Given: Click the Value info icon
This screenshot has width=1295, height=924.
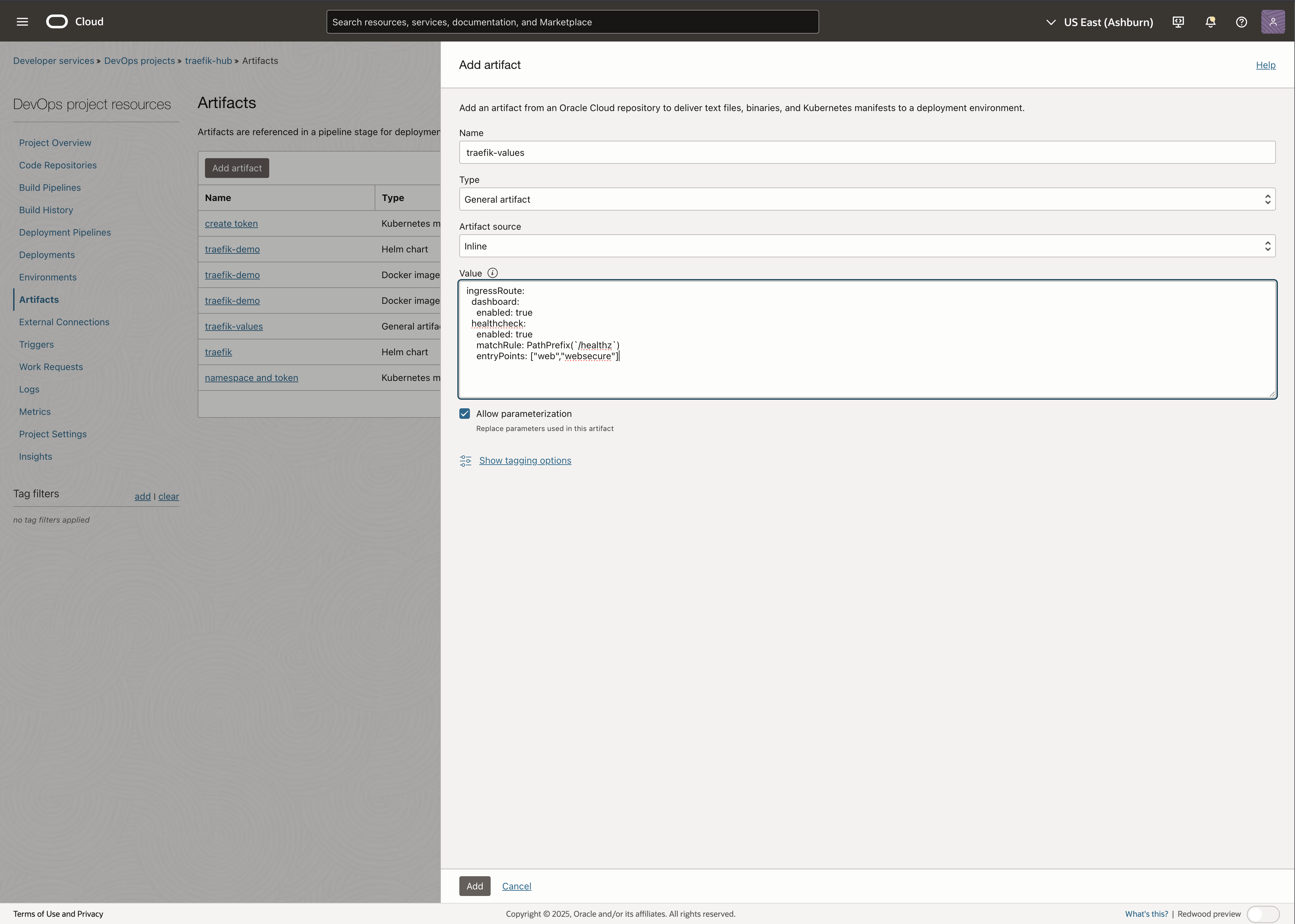Looking at the screenshot, I should click(493, 273).
